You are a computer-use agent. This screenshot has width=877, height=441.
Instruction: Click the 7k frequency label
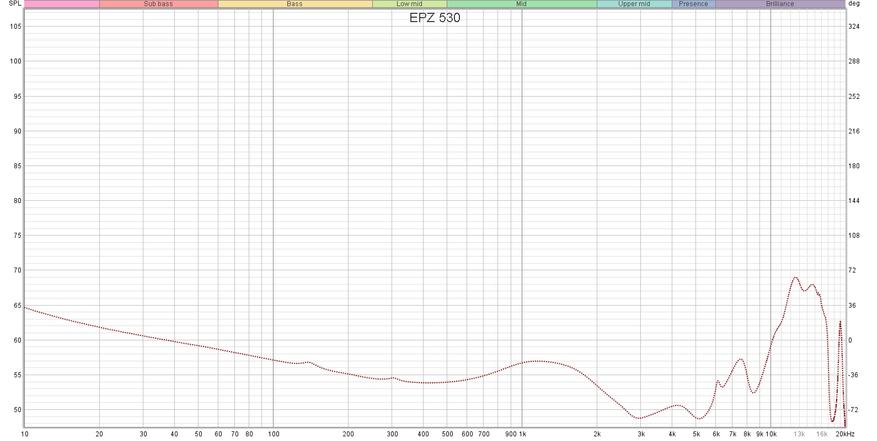click(733, 434)
